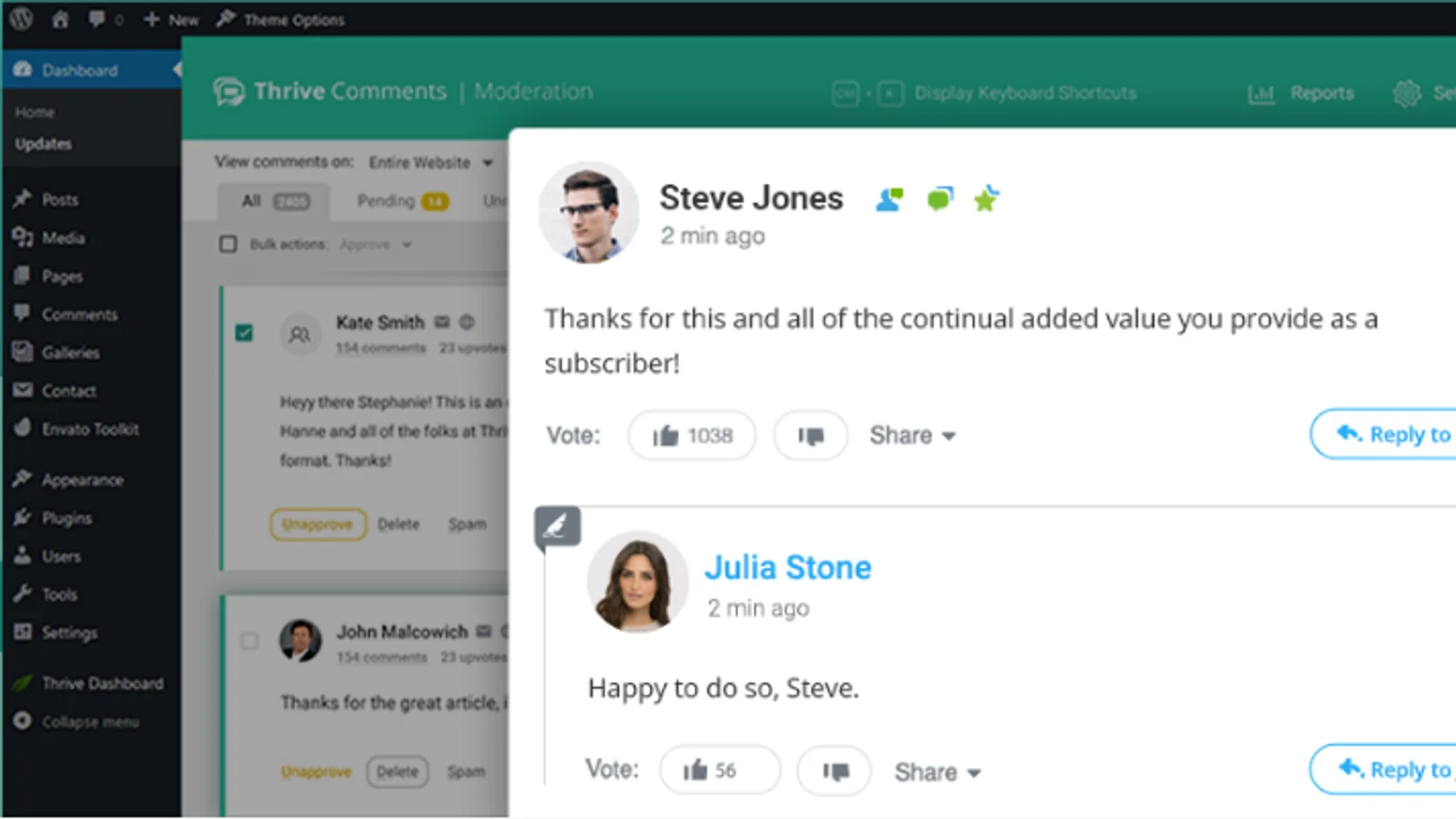Expand the Entire Website dropdown

(430, 163)
